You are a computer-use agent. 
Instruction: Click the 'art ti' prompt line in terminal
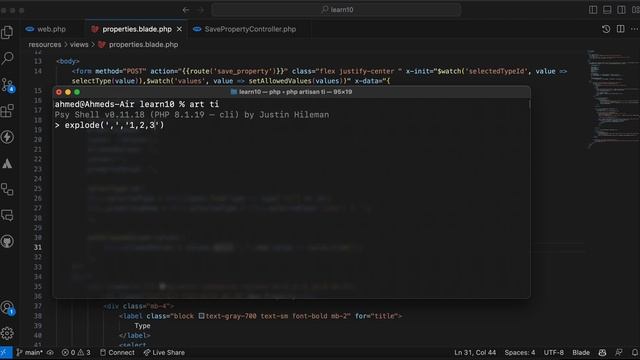137,104
